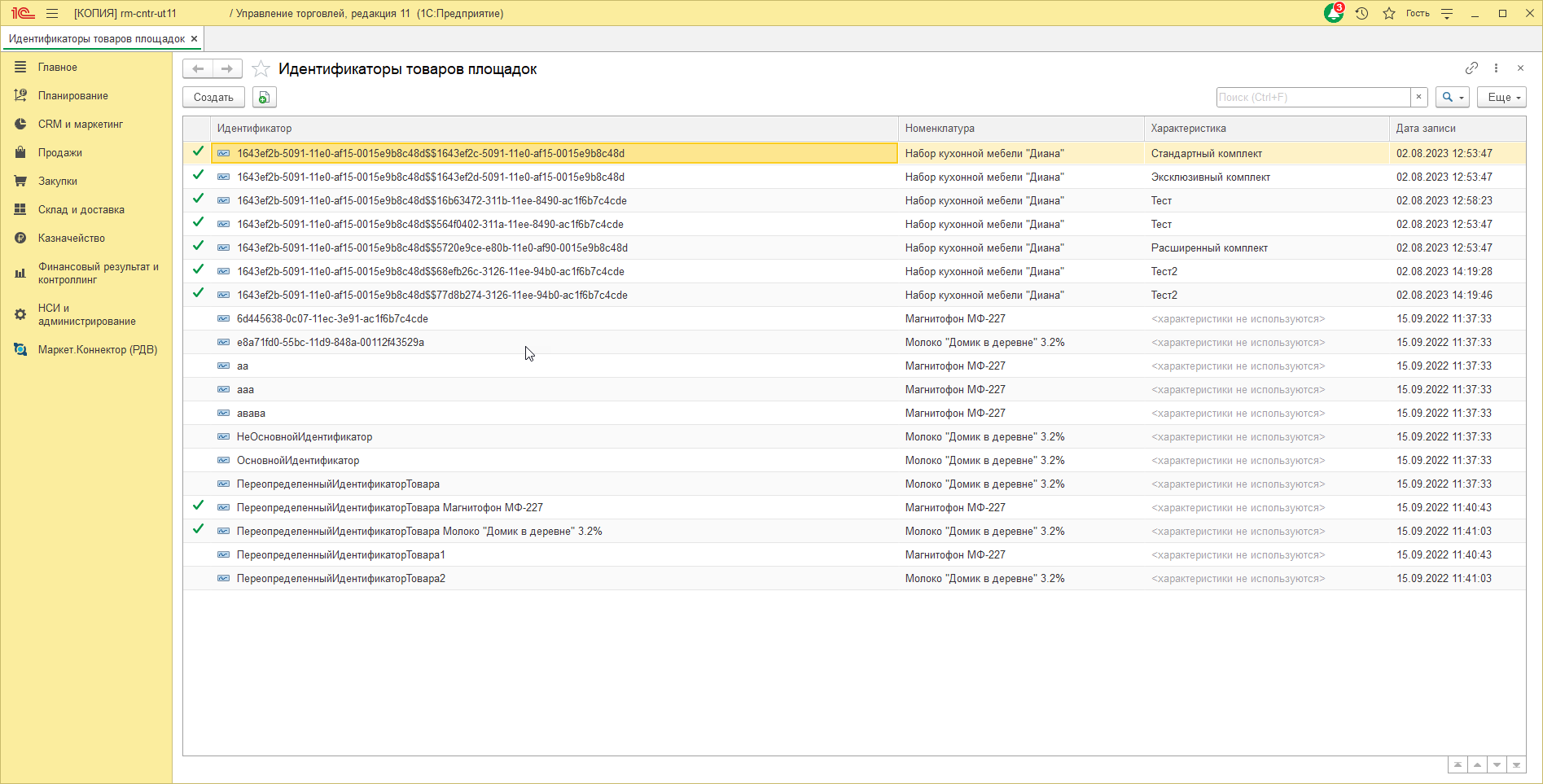The image size is (1543, 784).
Task: Click the notifications bell icon
Action: pyautogui.click(x=1333, y=14)
